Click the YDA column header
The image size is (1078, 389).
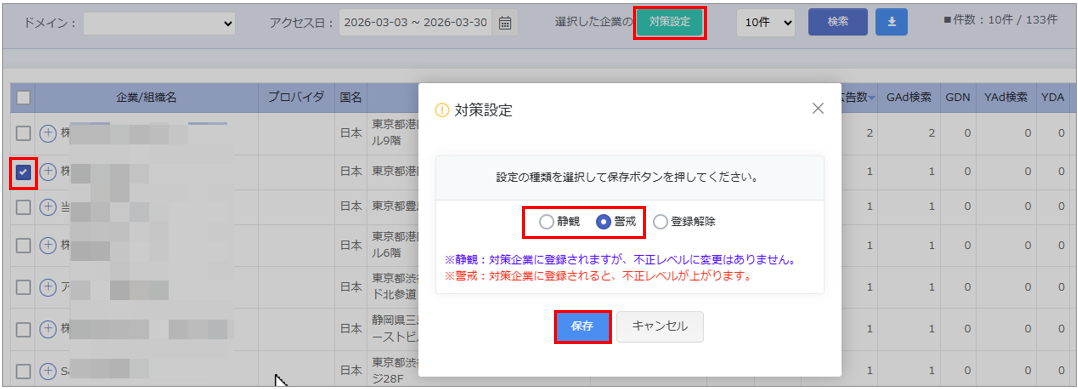(x=1053, y=98)
